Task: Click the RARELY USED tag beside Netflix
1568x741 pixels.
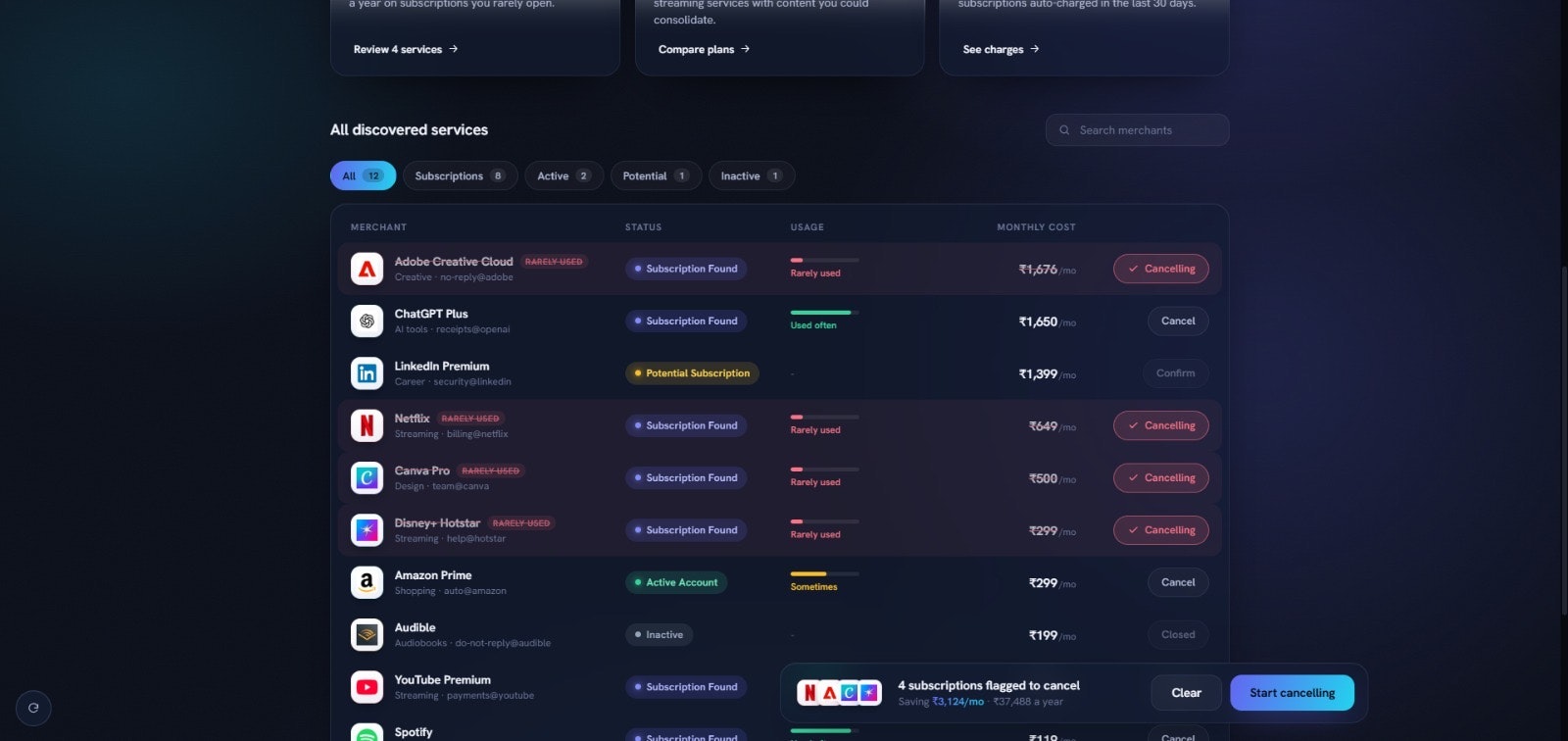Action: [470, 419]
